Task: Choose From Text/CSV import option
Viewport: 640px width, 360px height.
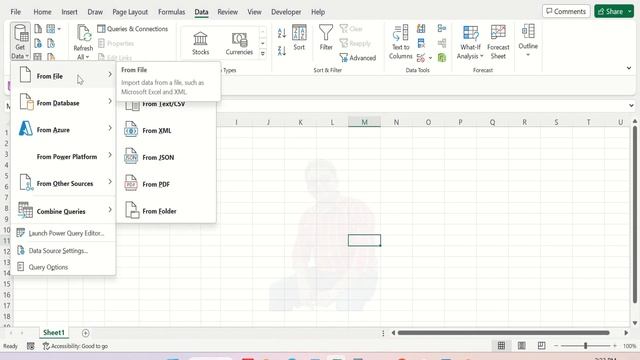Action: tap(166, 106)
